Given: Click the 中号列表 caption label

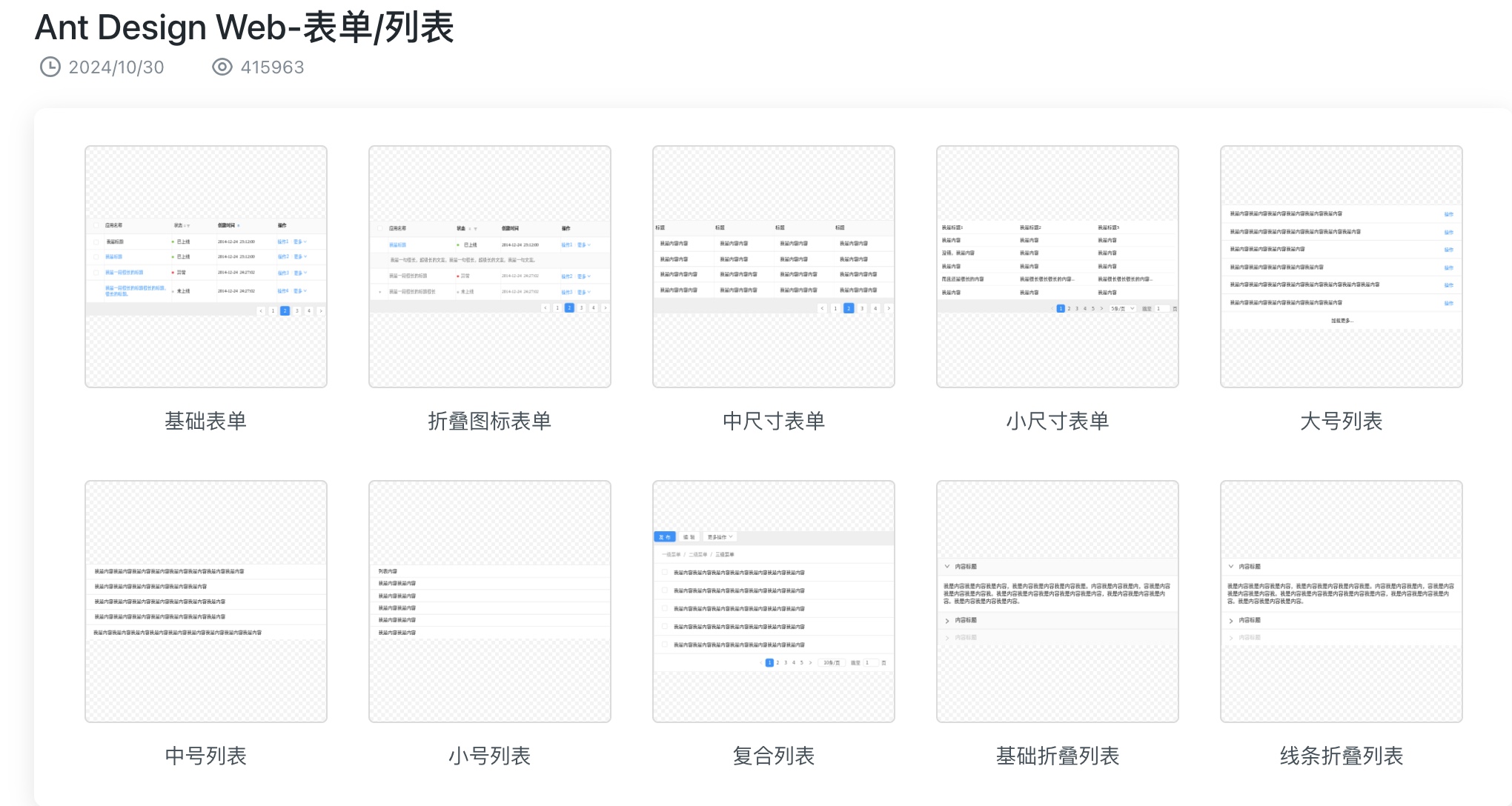Looking at the screenshot, I should pos(206,756).
